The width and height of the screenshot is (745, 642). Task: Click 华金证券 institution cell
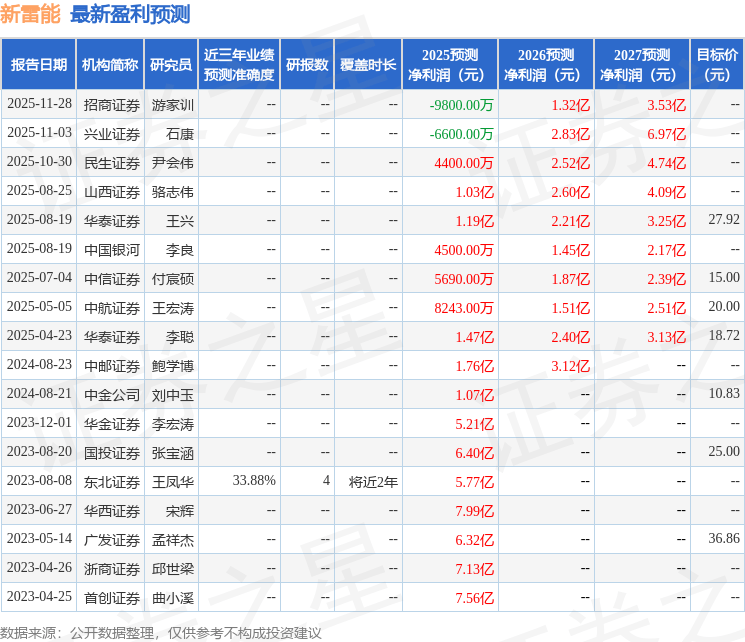click(x=112, y=424)
